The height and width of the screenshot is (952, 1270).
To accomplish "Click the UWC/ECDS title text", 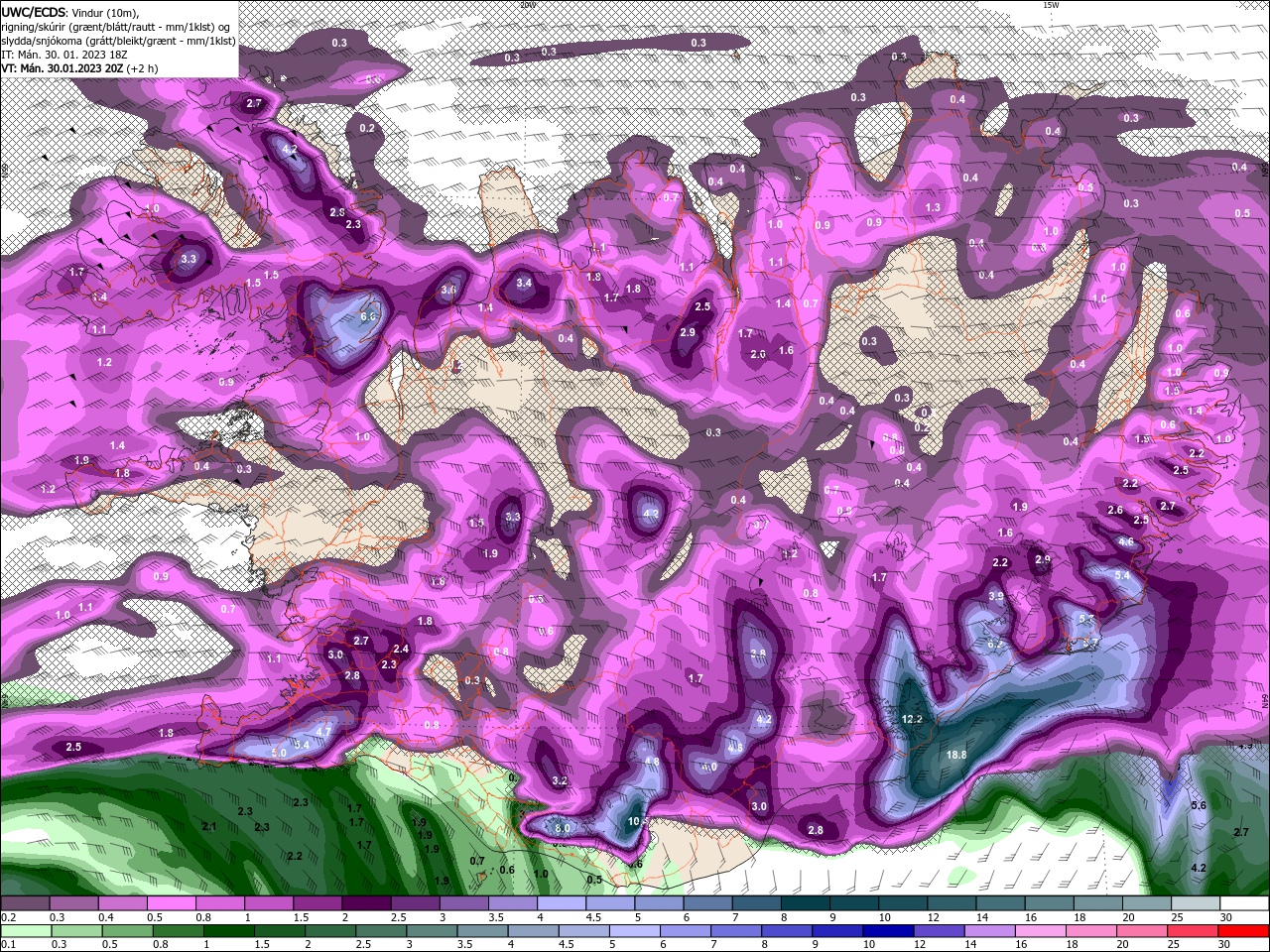I will (34, 11).
